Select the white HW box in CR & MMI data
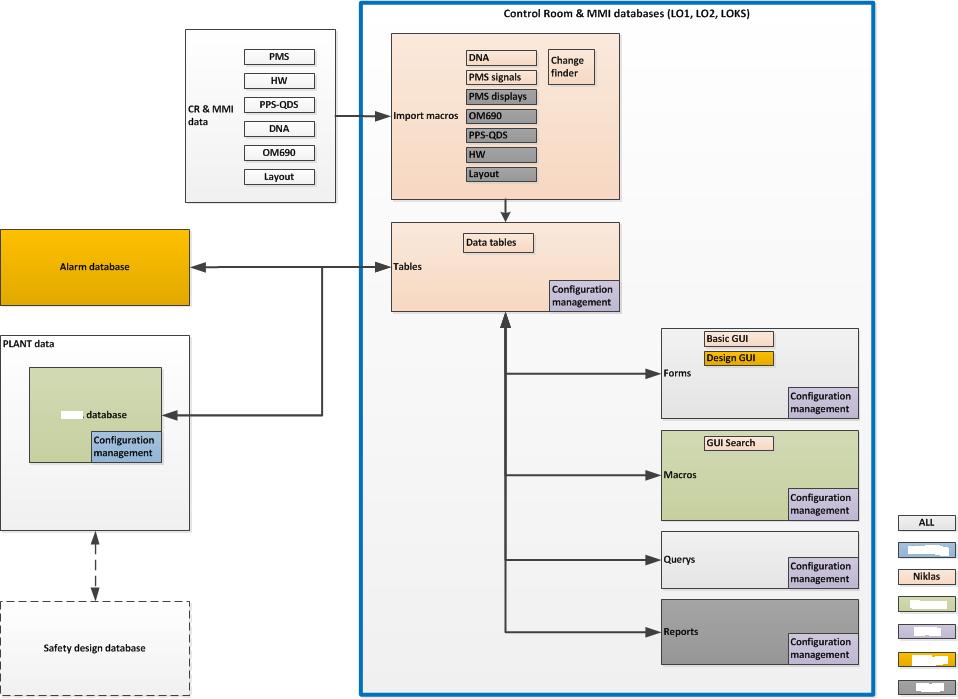The image size is (958, 699). (x=279, y=81)
